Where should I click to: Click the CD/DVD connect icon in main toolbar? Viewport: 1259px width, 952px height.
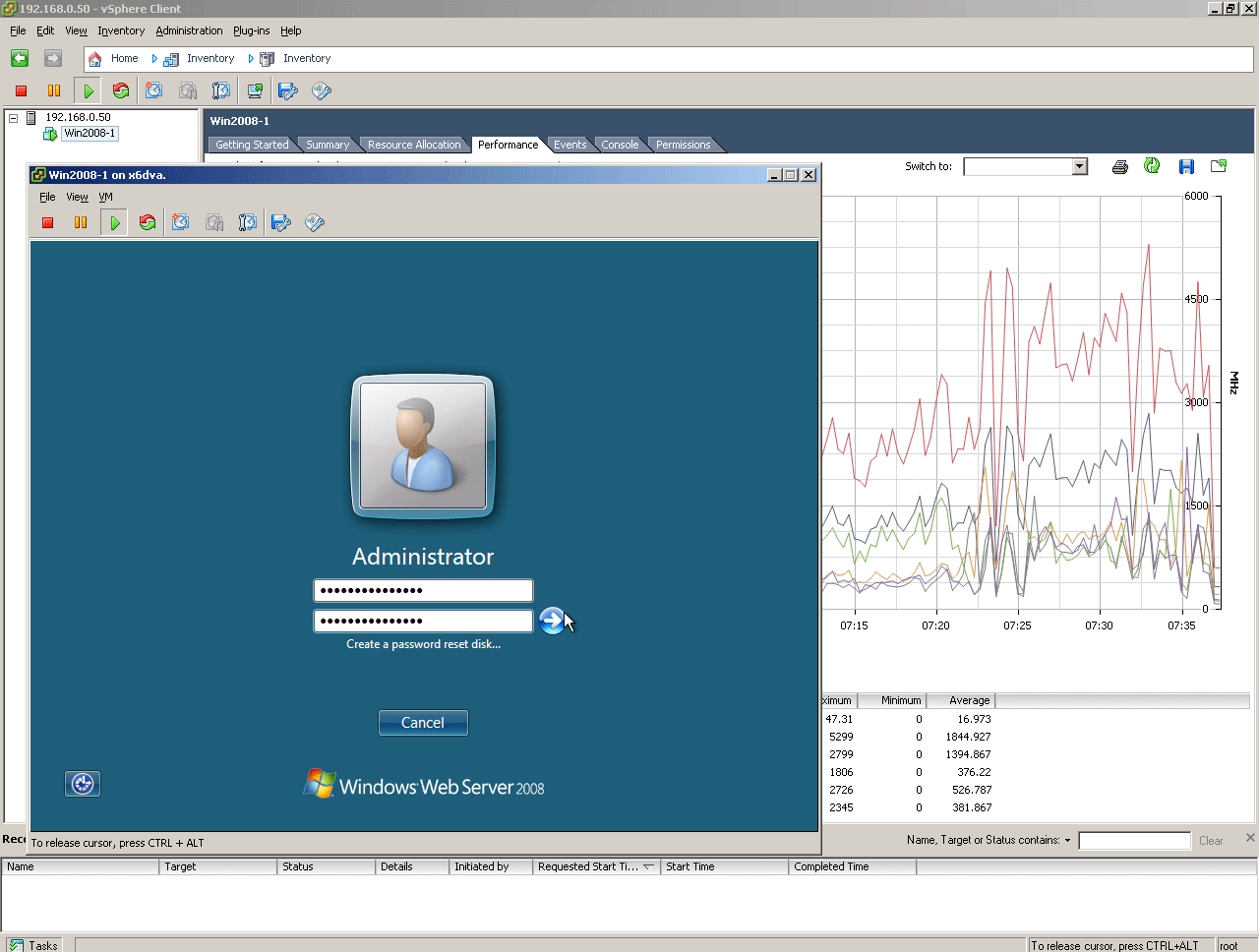pos(322,90)
